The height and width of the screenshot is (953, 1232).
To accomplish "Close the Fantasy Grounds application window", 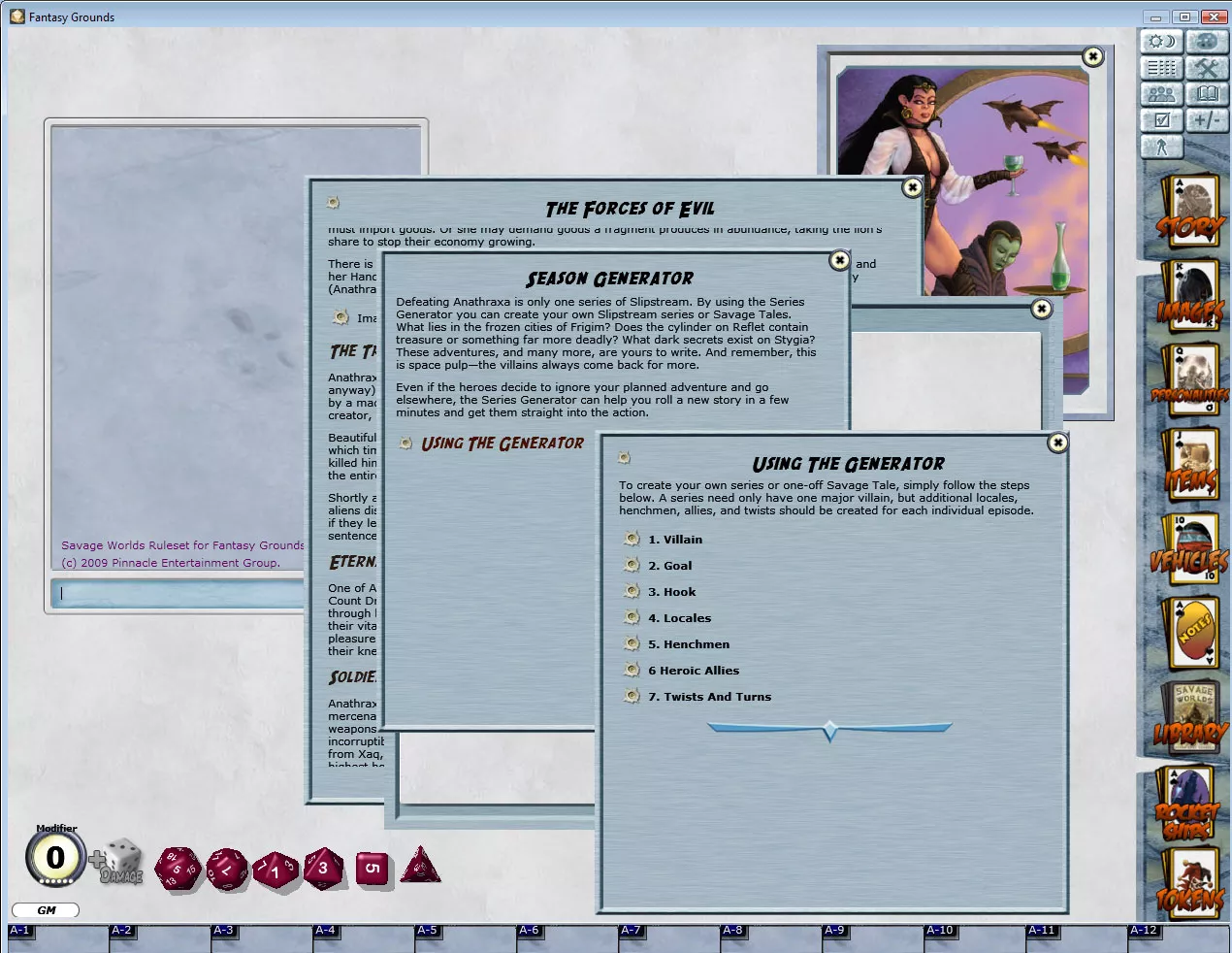I will (1214, 16).
